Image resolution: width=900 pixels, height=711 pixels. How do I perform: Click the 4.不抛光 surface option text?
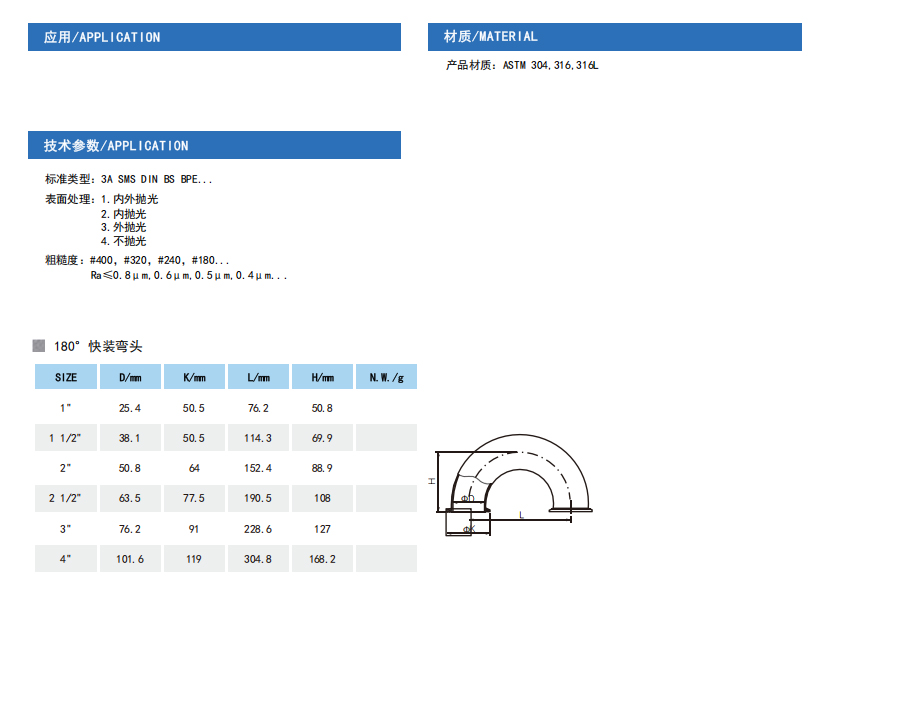[123, 241]
